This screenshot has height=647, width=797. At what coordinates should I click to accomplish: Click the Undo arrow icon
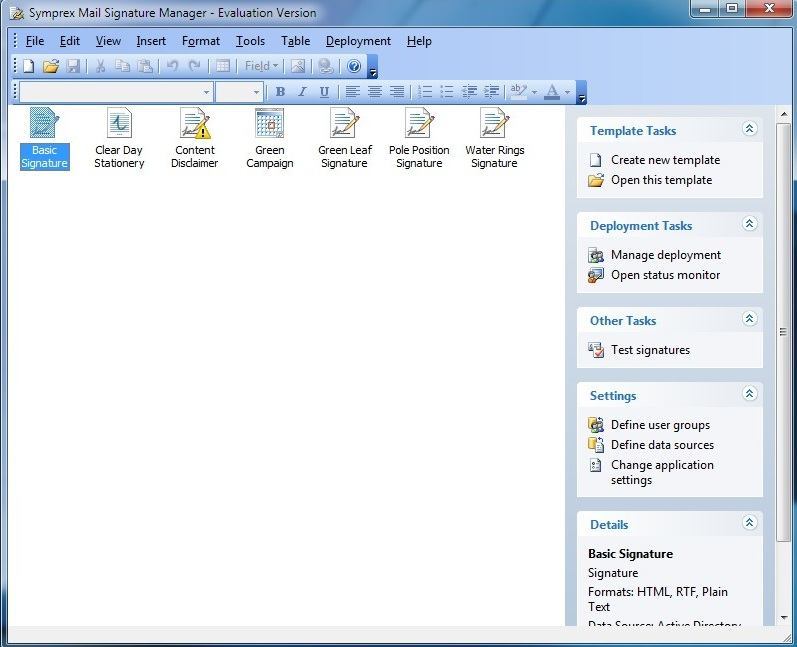point(172,66)
